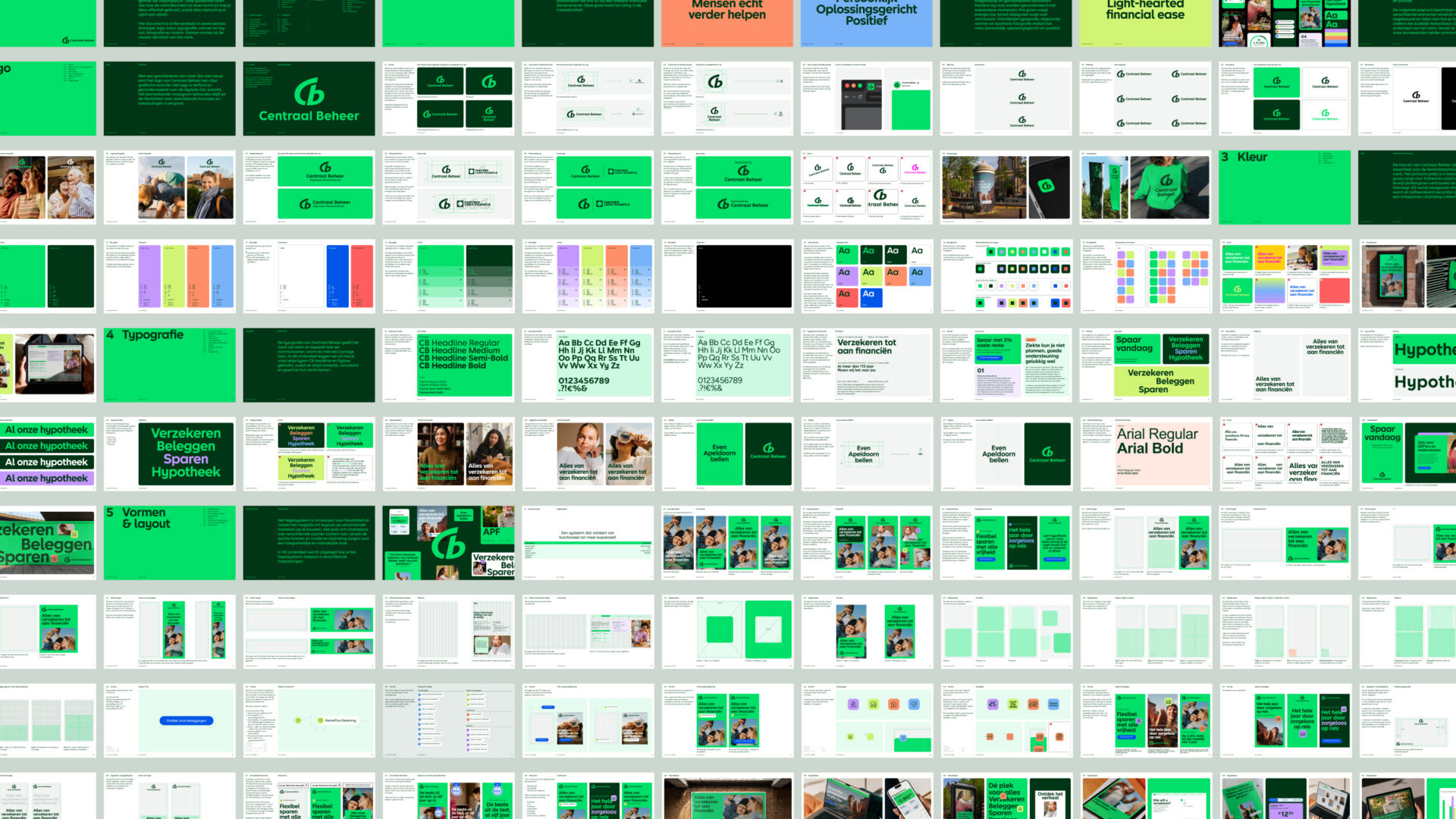Viewport: 1456px width, 819px height.
Task: Open the dark green slide with large Centraal Beheer logo
Action: [x=309, y=99]
